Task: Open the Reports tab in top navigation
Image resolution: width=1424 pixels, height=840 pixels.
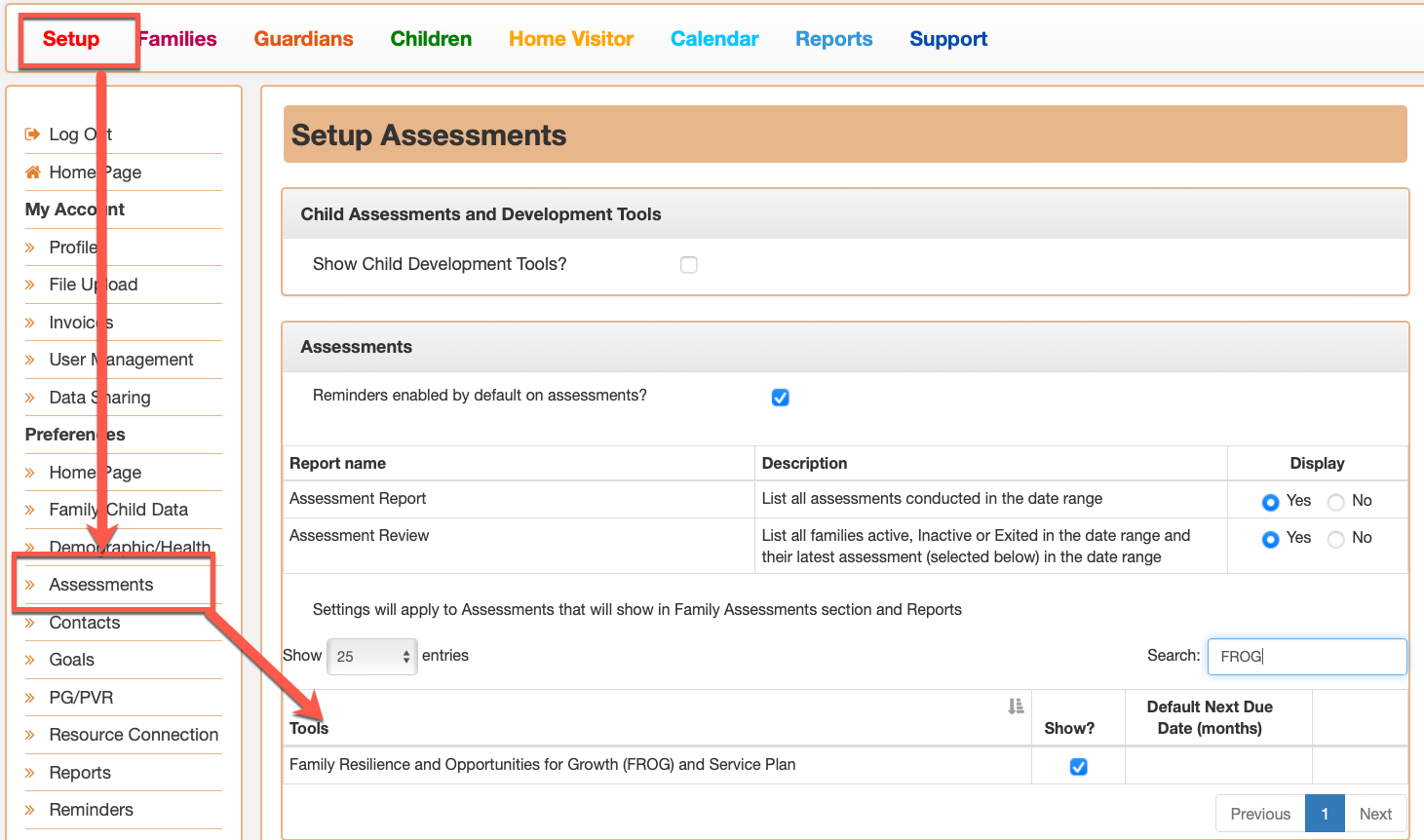Action: (x=834, y=39)
